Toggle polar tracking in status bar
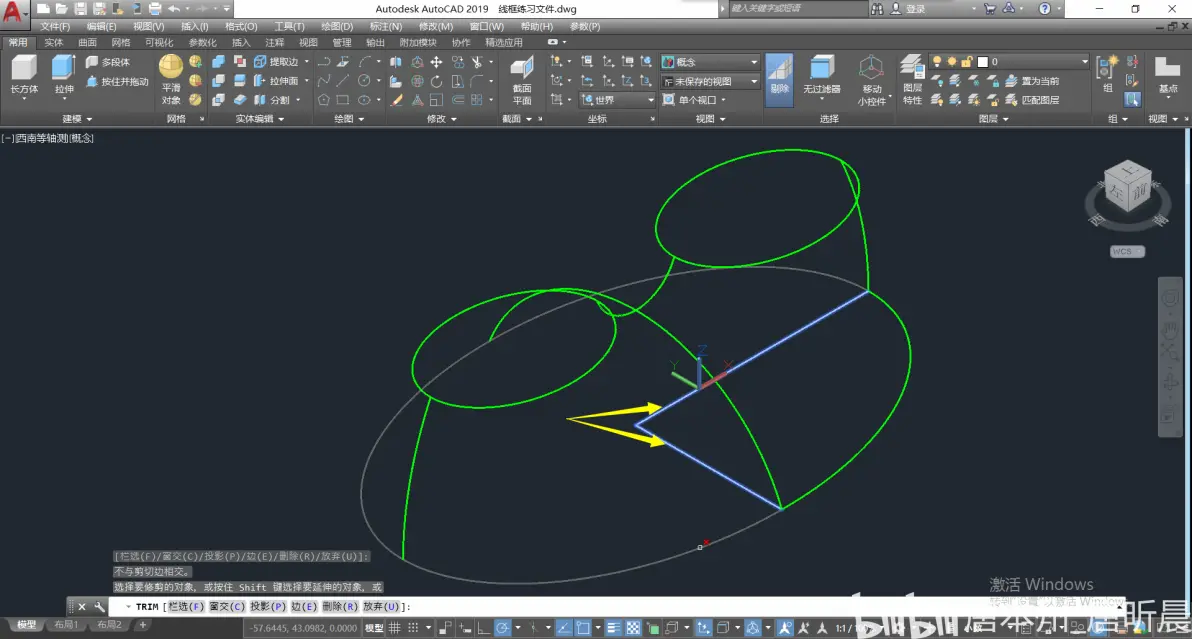Viewport: 1192px width, 639px height. 502,628
